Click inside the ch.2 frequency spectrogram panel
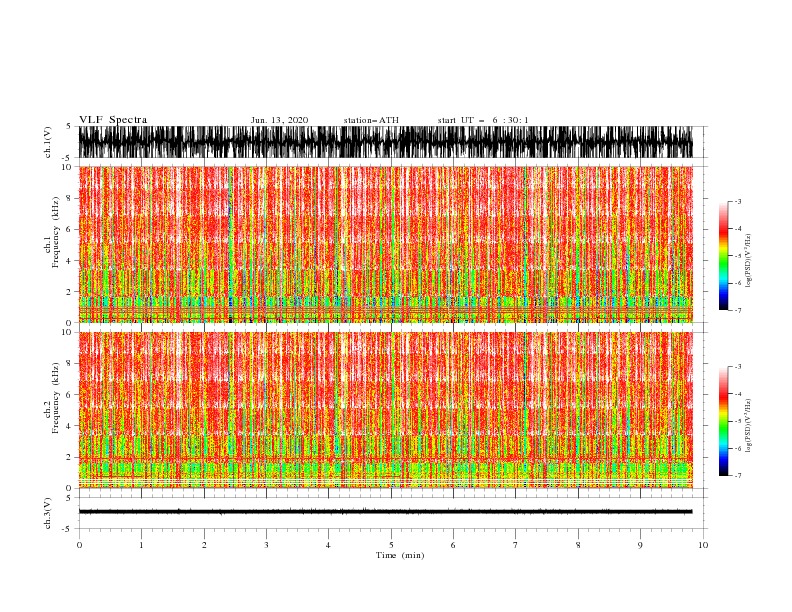This screenshot has height=612, width=792. click(385, 410)
